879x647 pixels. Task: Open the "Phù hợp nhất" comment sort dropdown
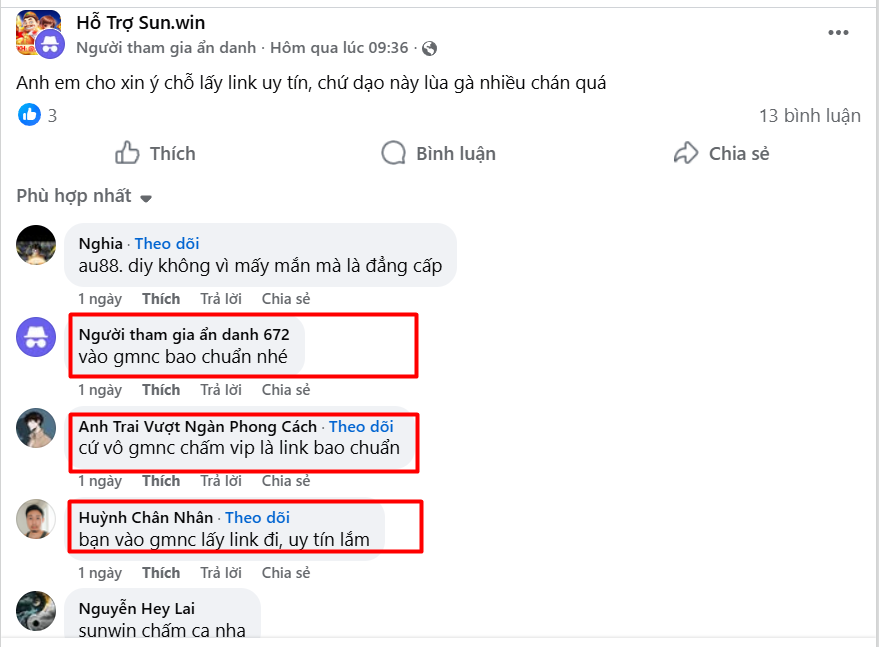pyautogui.click(x=75, y=196)
